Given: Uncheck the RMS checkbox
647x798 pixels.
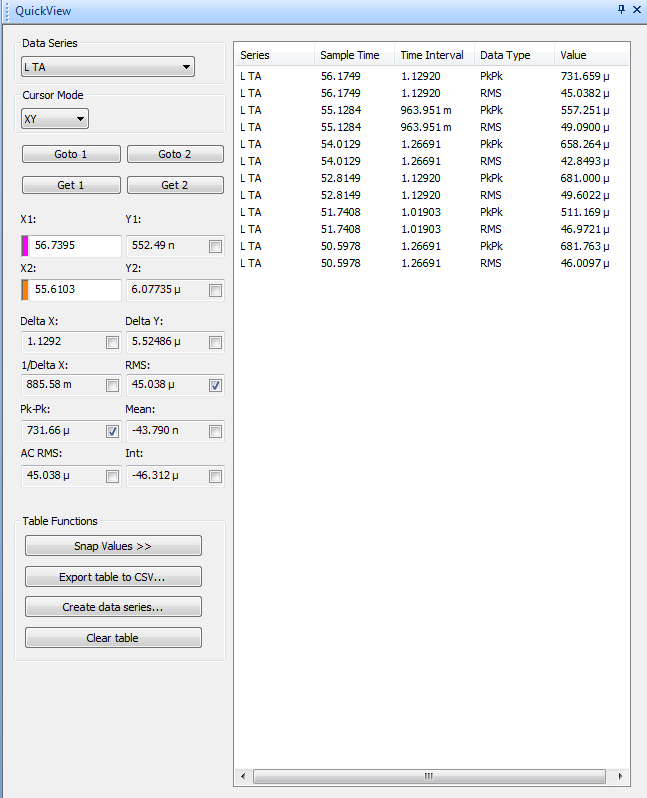Looking at the screenshot, I should tap(215, 386).
